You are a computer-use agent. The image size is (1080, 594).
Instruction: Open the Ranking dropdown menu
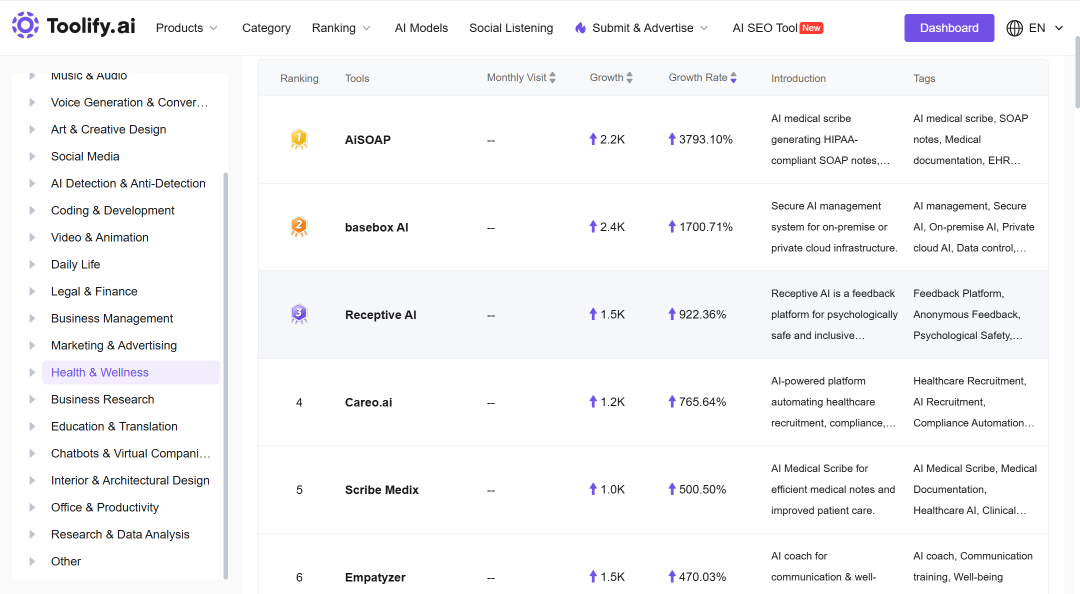point(341,28)
